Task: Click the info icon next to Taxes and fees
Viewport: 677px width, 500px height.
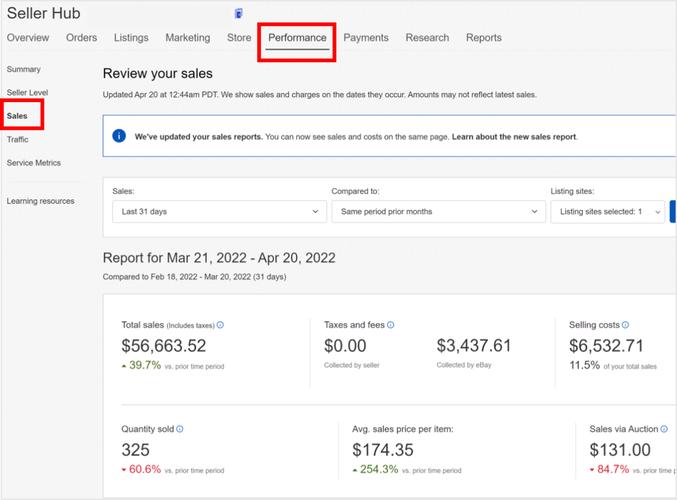Action: (390, 325)
